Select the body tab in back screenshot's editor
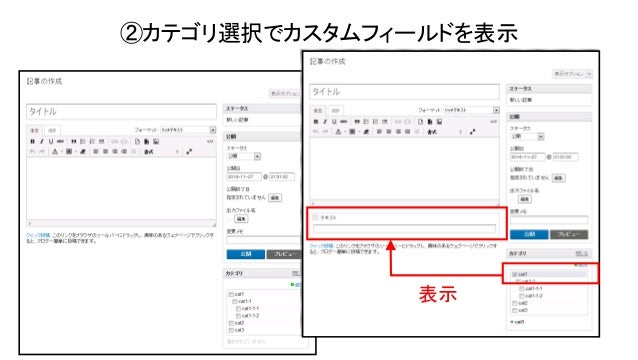Screen dimensions: 638x360 [35, 131]
